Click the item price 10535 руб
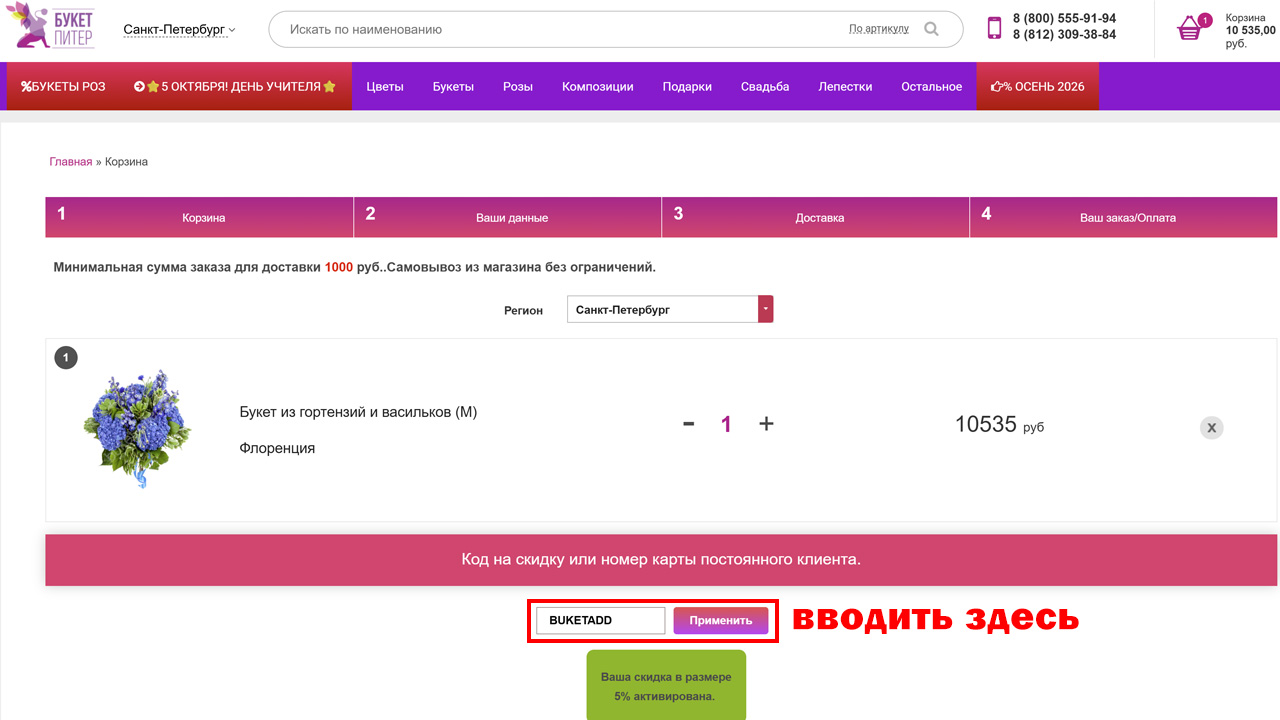Screen dimensions: 1280x720 point(999,424)
